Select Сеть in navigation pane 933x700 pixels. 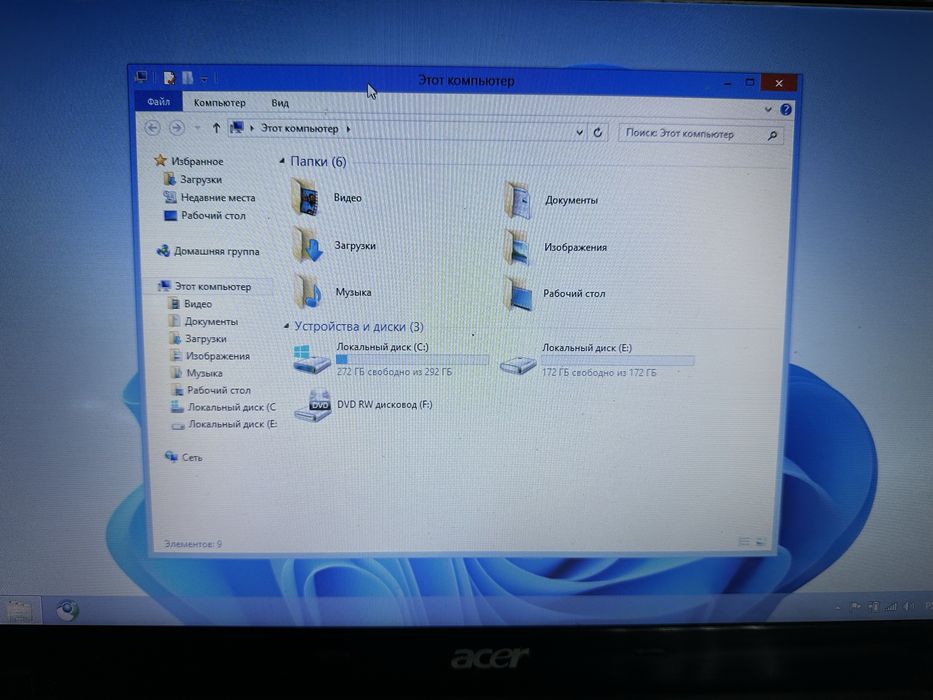pos(183,457)
